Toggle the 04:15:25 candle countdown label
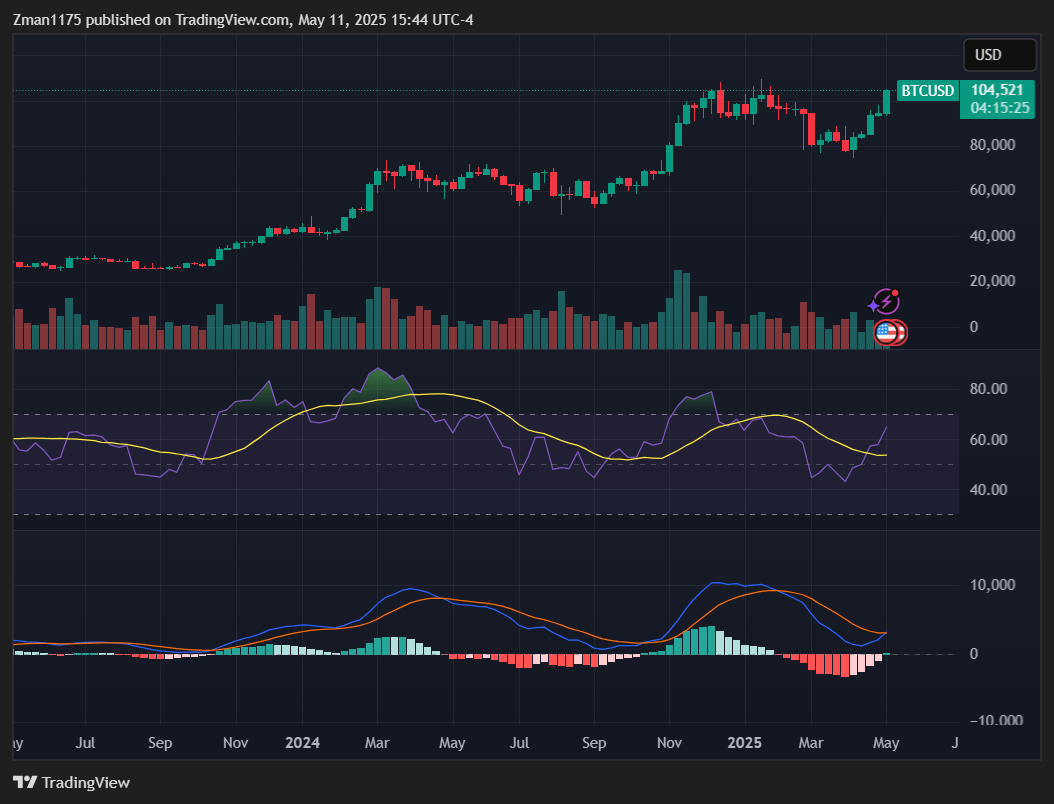The image size is (1054, 804). coord(997,109)
